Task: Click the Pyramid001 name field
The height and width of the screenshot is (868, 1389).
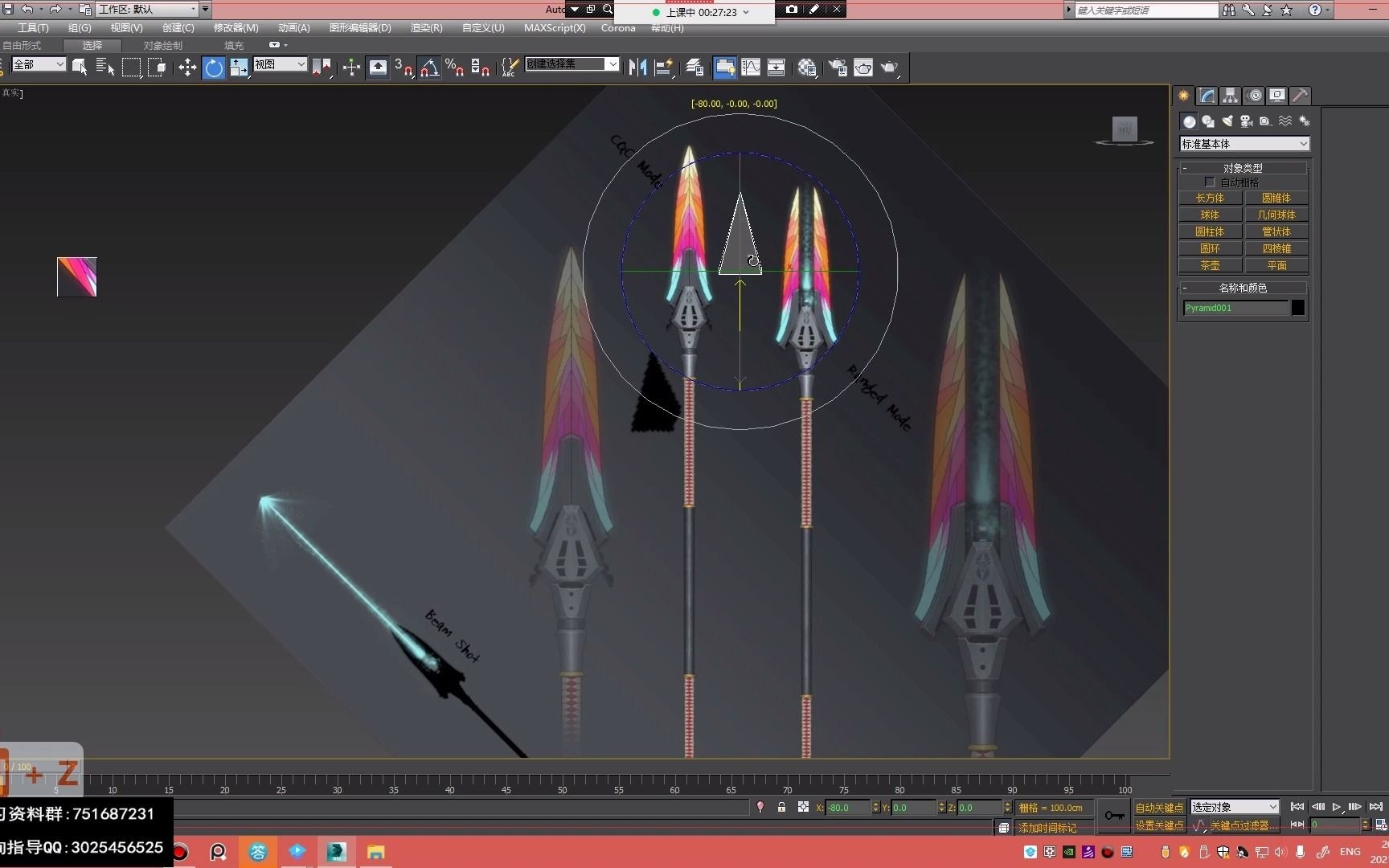Action: 1235,308
